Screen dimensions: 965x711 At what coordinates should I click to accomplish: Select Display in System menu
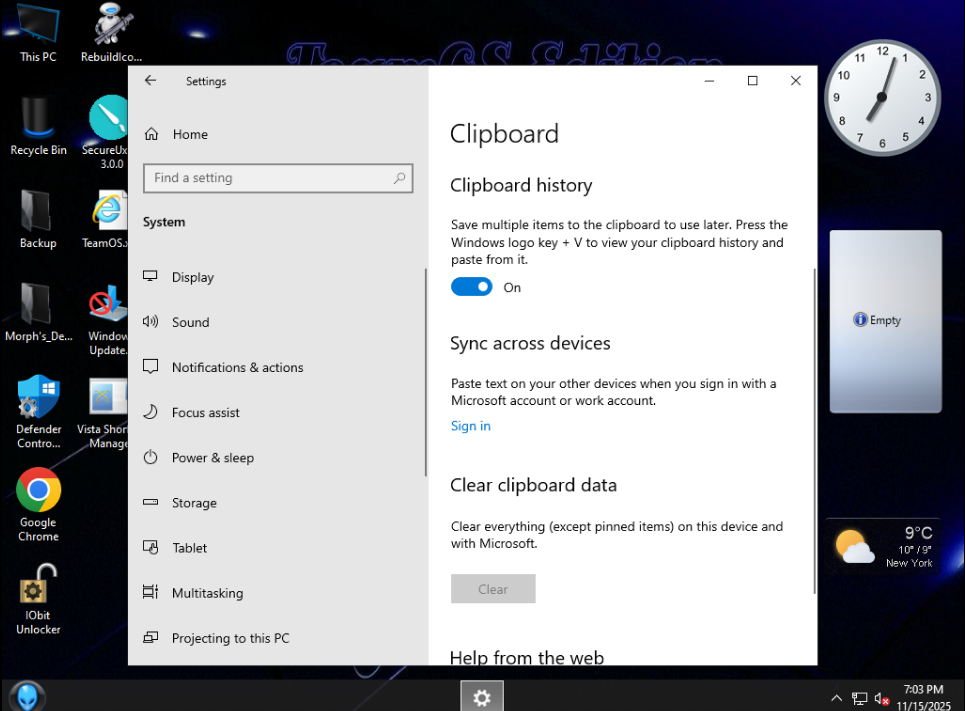(x=192, y=277)
